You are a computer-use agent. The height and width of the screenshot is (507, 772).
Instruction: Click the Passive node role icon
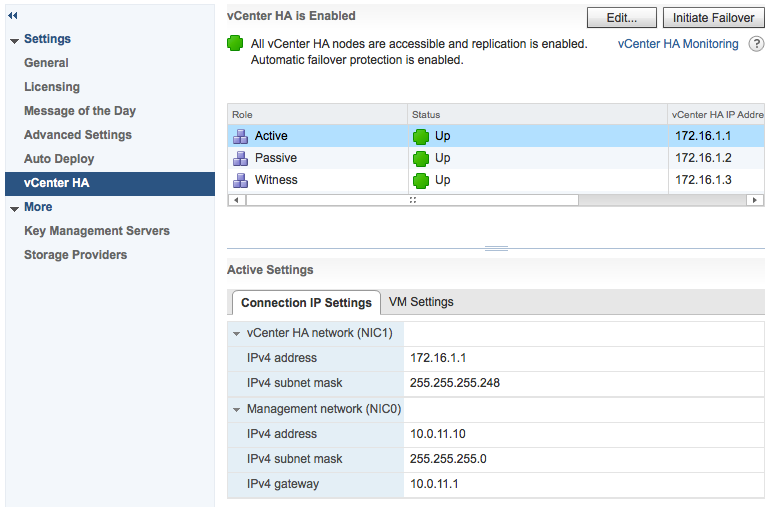coord(240,158)
